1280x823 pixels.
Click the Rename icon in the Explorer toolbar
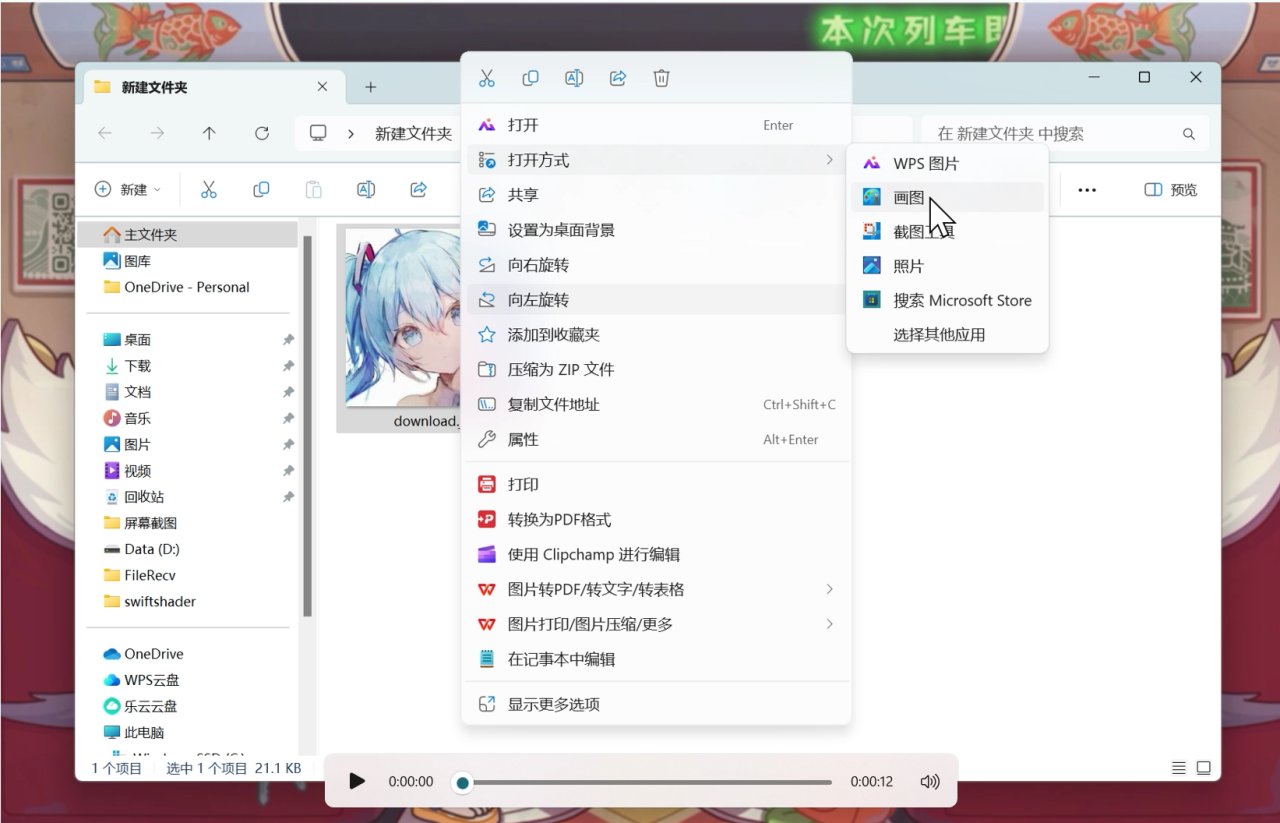click(x=366, y=189)
